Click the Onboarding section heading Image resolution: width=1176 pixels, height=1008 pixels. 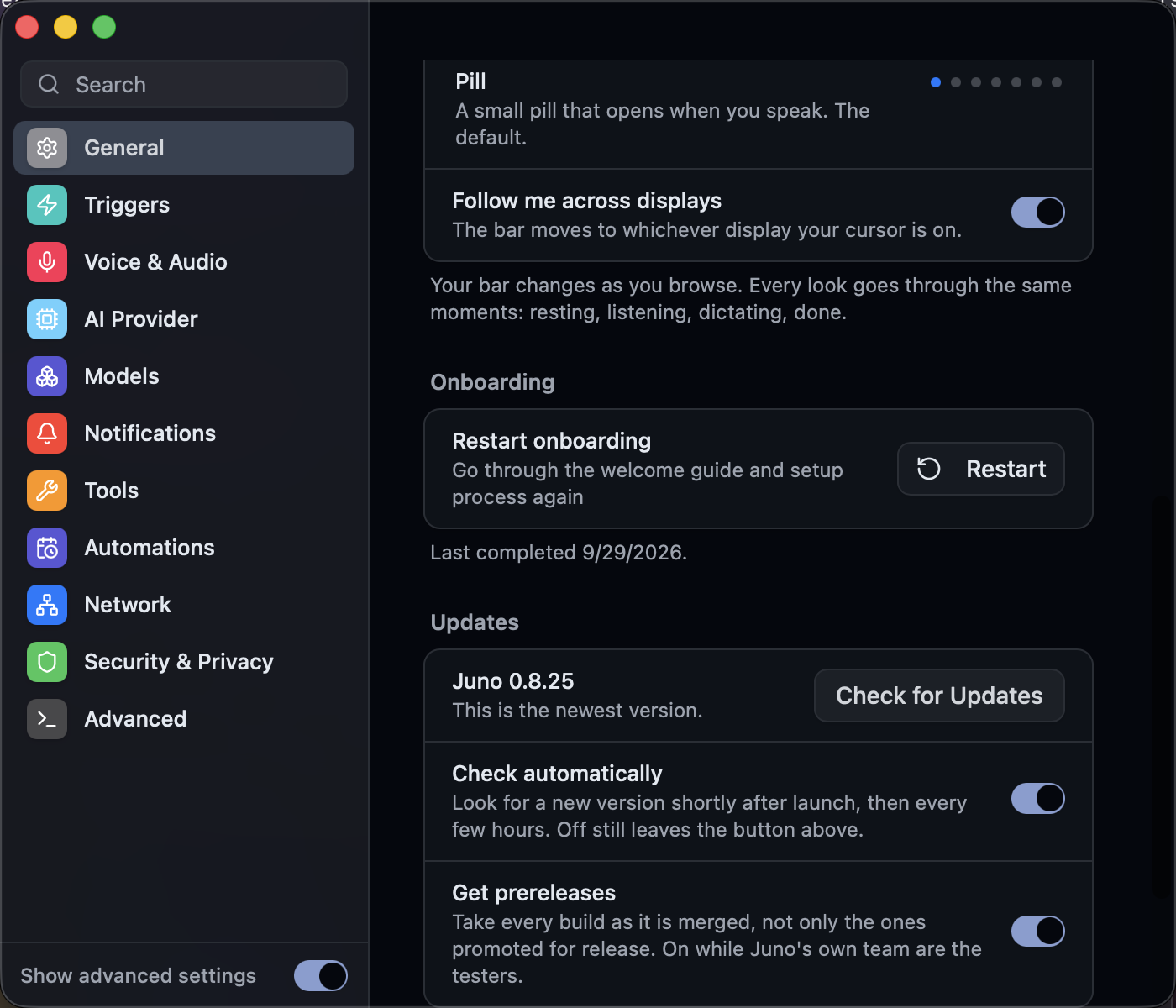[x=492, y=382]
